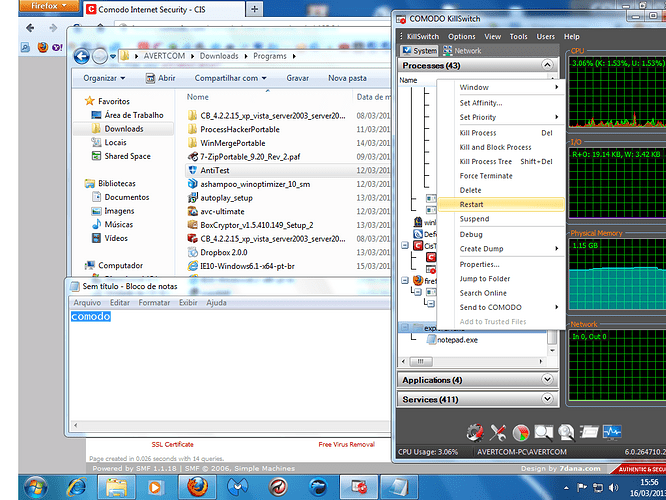Open the Tools menu in KillSwitch
The height and width of the screenshot is (500, 666).
point(519,37)
